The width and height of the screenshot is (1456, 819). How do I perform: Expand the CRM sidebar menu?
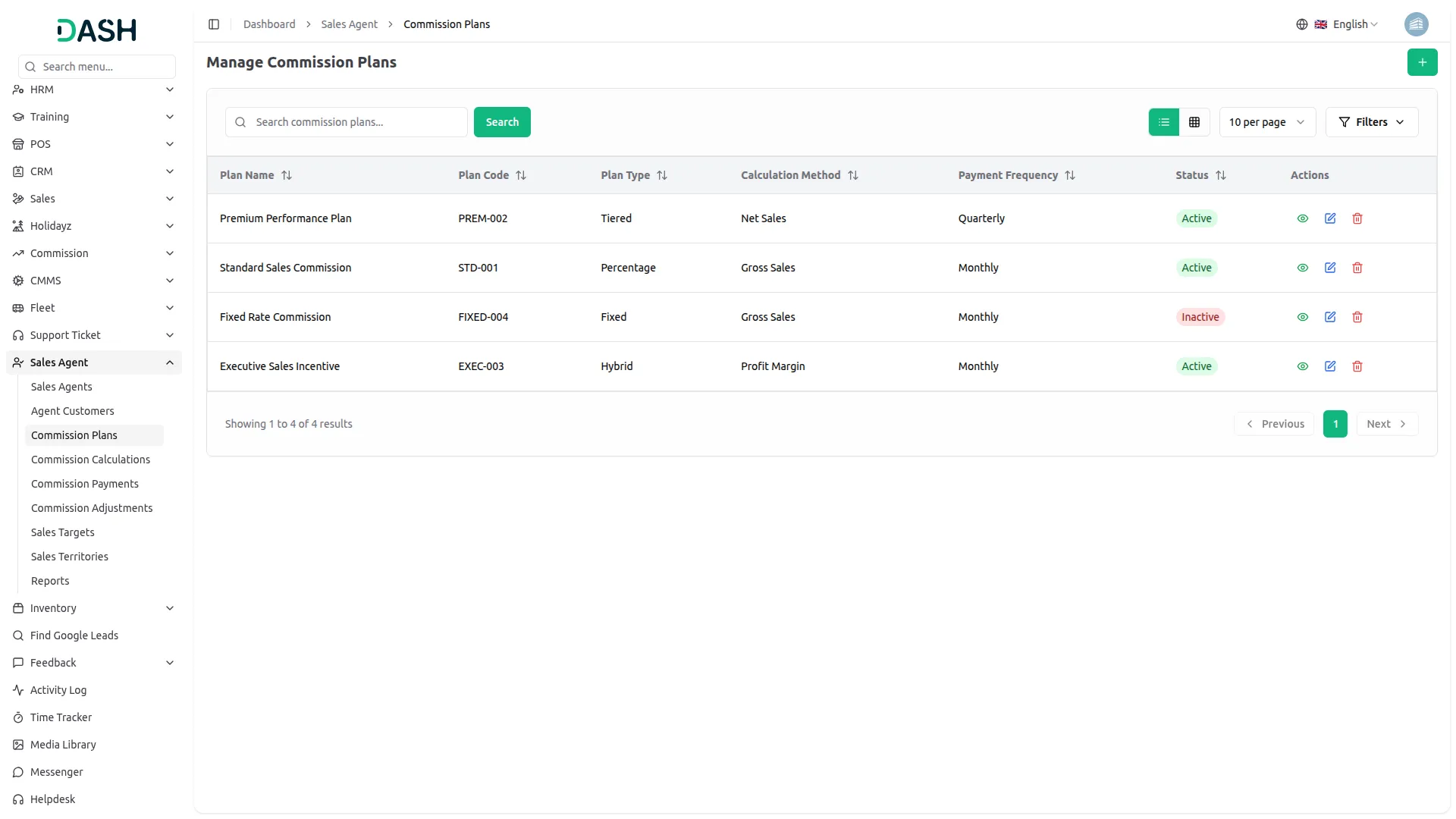[93, 171]
